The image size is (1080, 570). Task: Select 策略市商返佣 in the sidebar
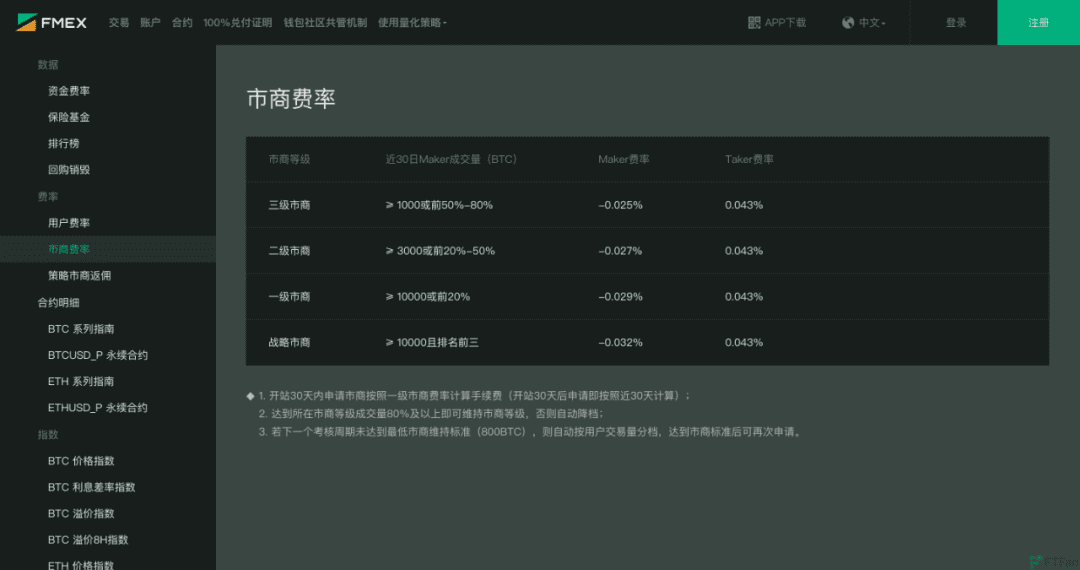click(79, 275)
